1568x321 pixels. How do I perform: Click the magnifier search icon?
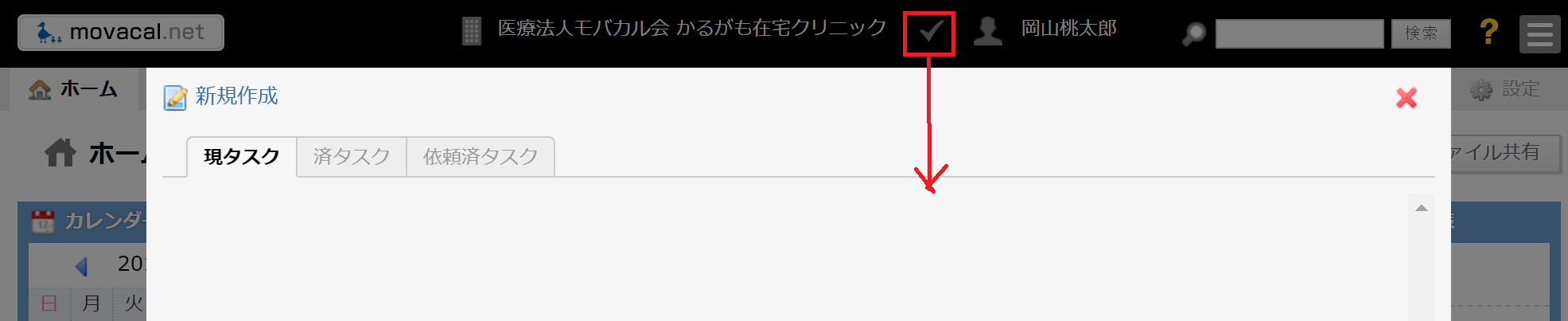tap(1193, 33)
